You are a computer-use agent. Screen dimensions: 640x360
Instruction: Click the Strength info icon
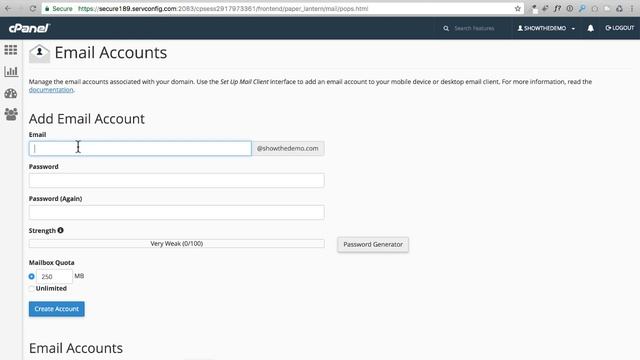pyautogui.click(x=60, y=230)
